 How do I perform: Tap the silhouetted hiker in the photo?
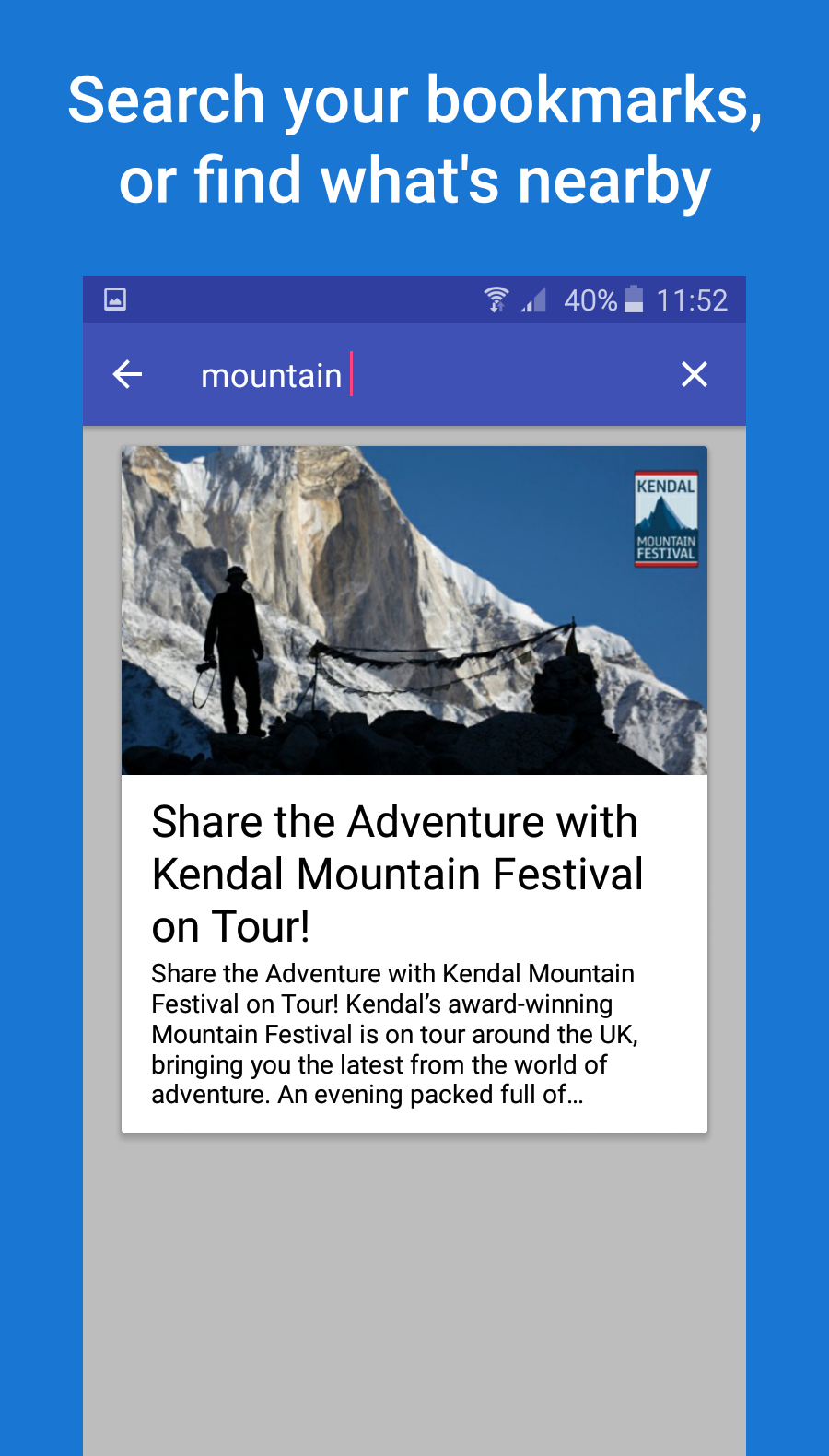(x=233, y=650)
